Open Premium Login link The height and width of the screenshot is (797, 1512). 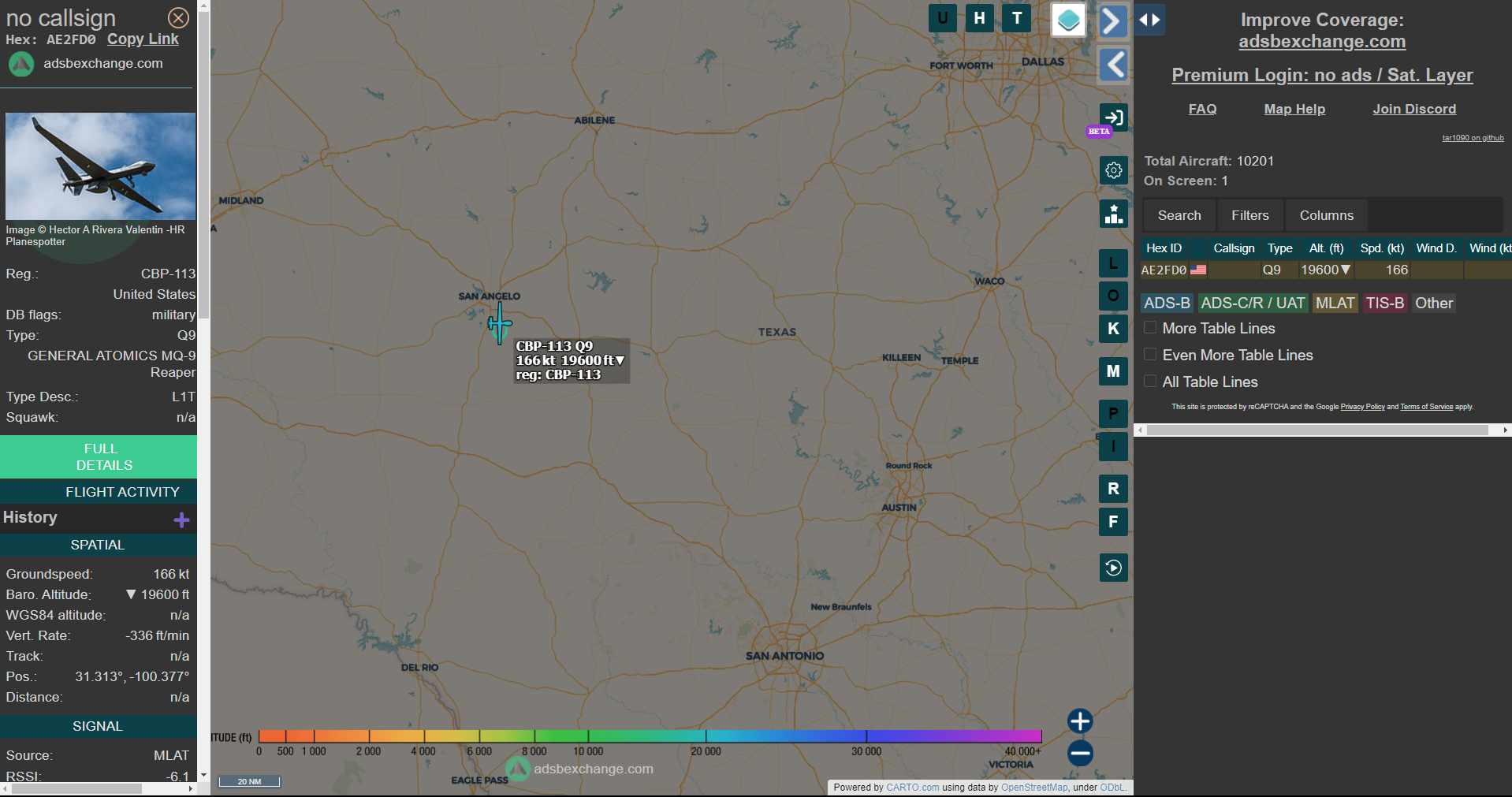click(1322, 75)
